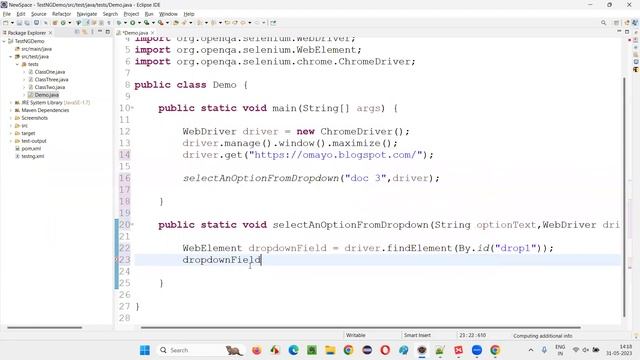This screenshot has width=640, height=360.
Task: Select pom.xml in Package Explorer
Action: click(x=31, y=149)
